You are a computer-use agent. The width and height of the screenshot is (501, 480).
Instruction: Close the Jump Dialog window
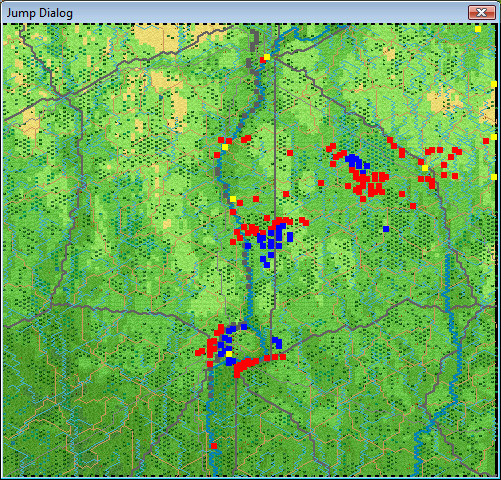[x=481, y=13]
